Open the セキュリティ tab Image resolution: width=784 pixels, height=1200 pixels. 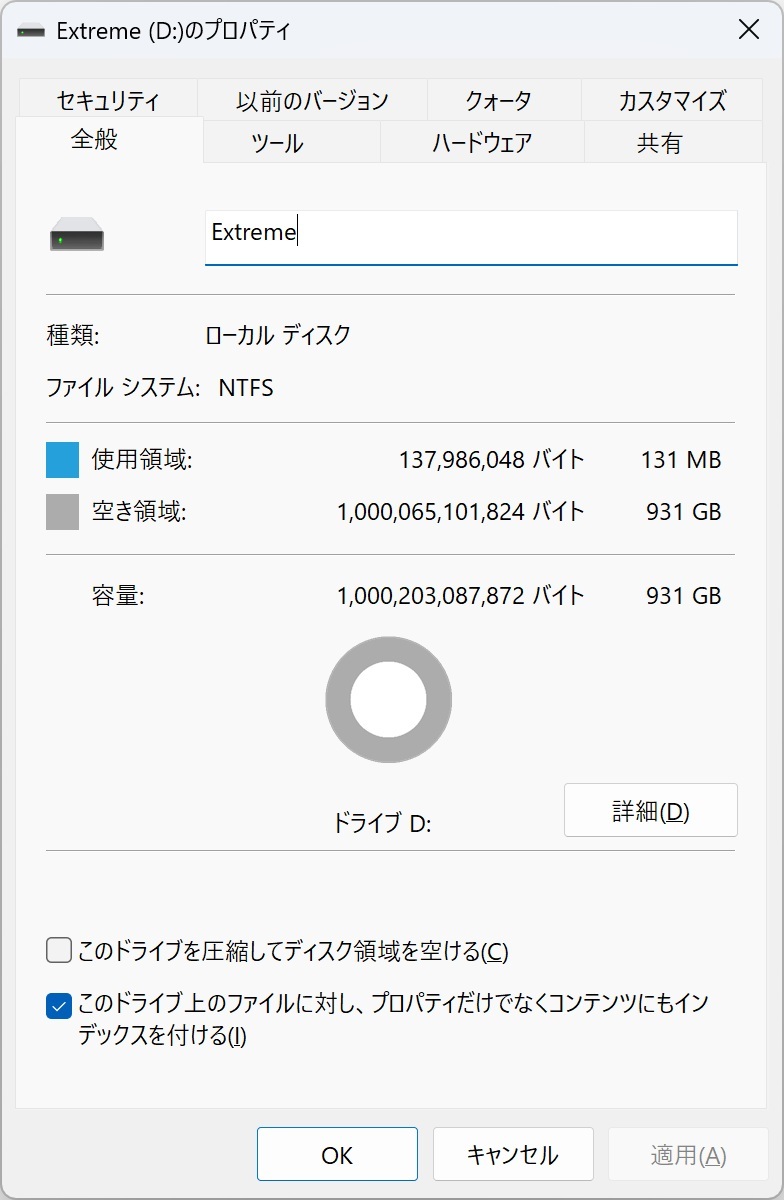pos(108,101)
